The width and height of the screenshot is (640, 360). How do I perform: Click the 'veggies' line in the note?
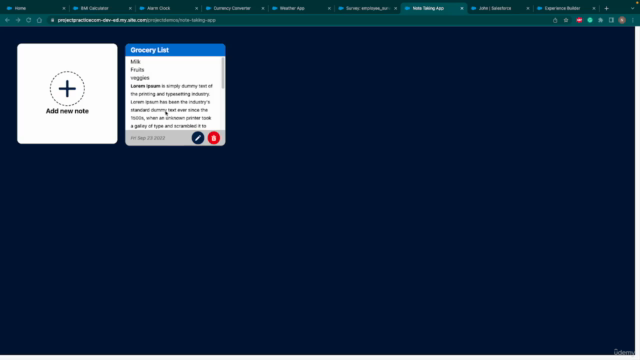coord(140,78)
